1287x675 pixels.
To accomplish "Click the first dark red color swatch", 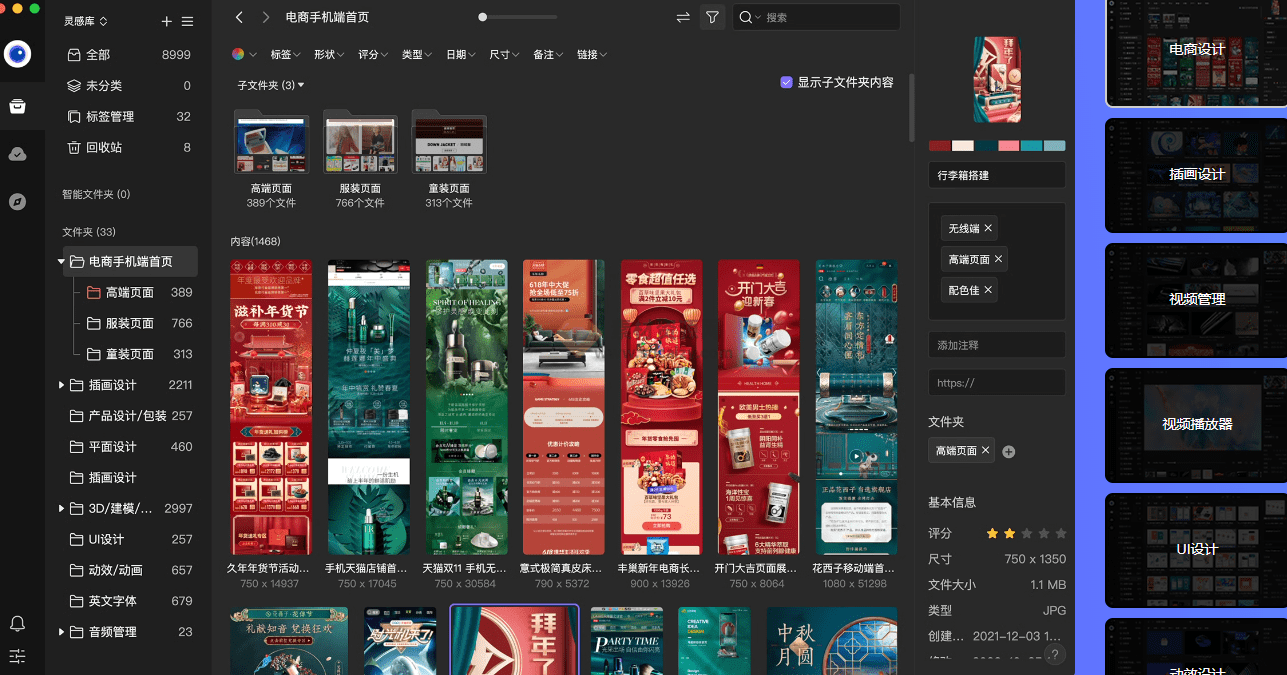I will tap(939, 146).
